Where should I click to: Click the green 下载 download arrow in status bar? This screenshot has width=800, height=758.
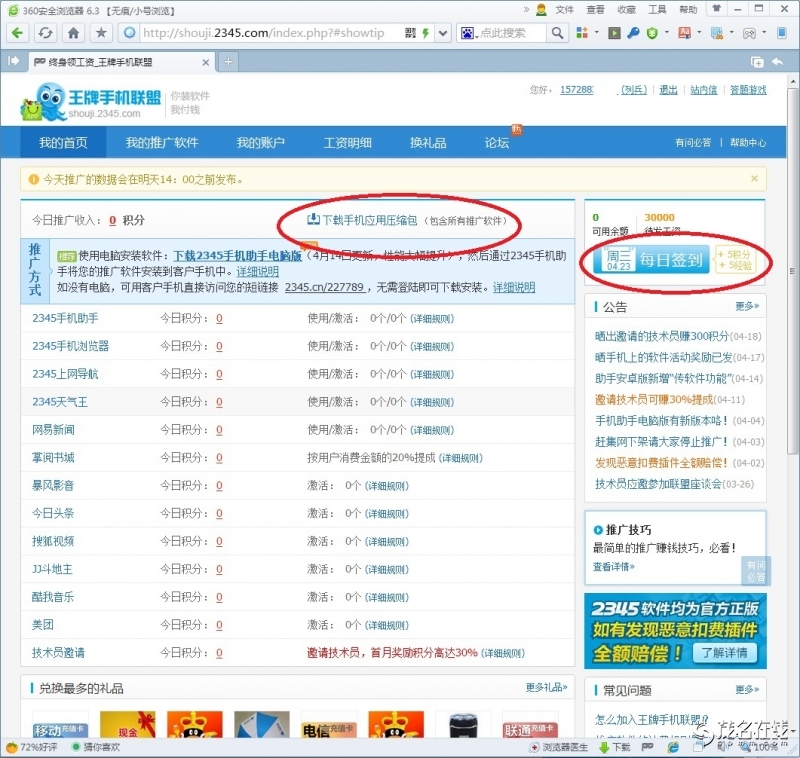(x=604, y=748)
